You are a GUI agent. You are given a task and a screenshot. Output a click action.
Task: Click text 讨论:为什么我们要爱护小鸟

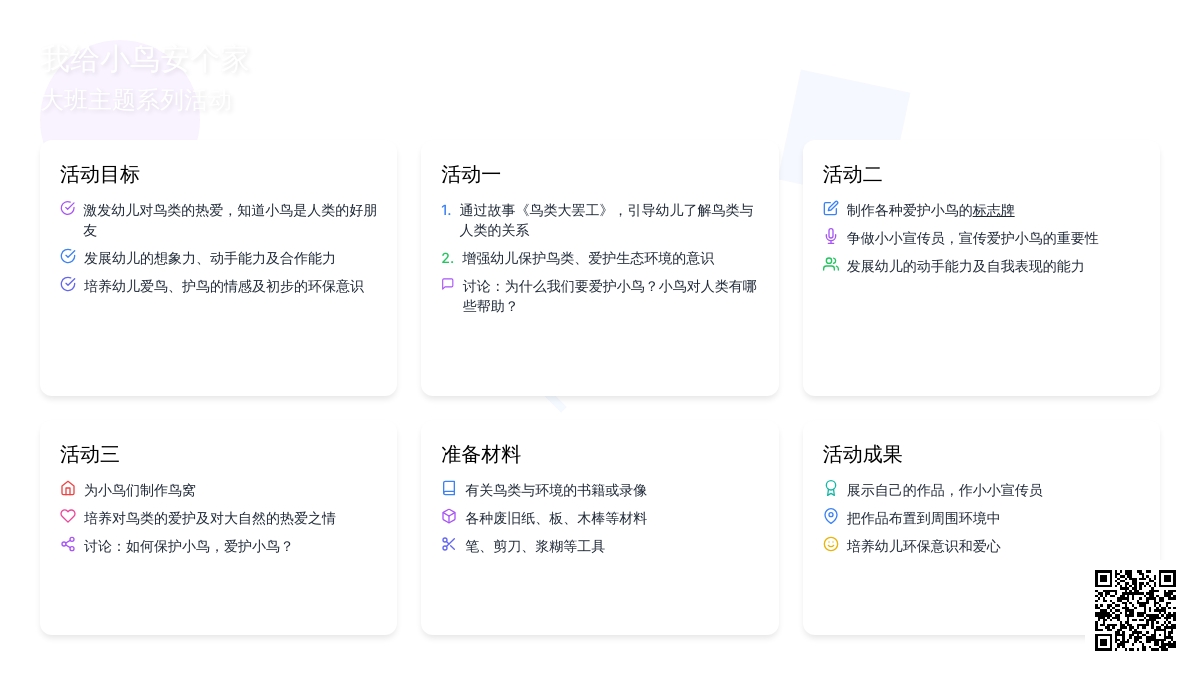coord(610,296)
